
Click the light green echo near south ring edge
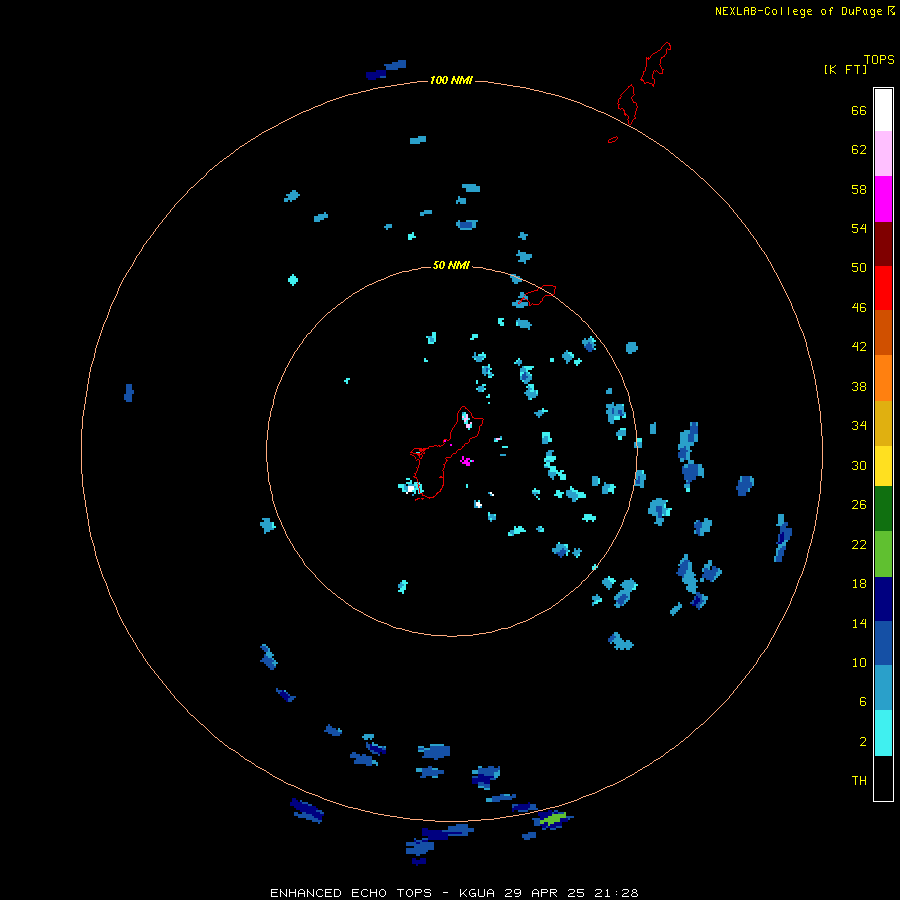553,818
